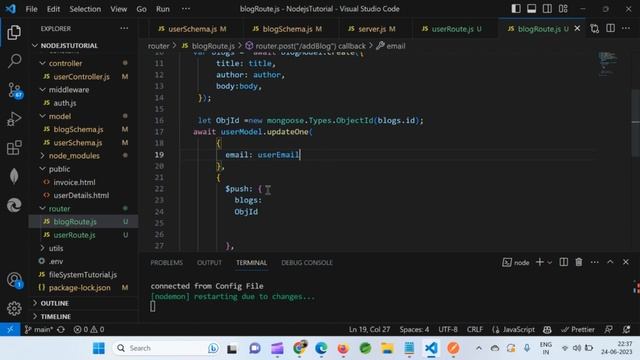Switch to DEBUG CONSOLE panel tab
640x360 pixels.
pyautogui.click(x=307, y=262)
